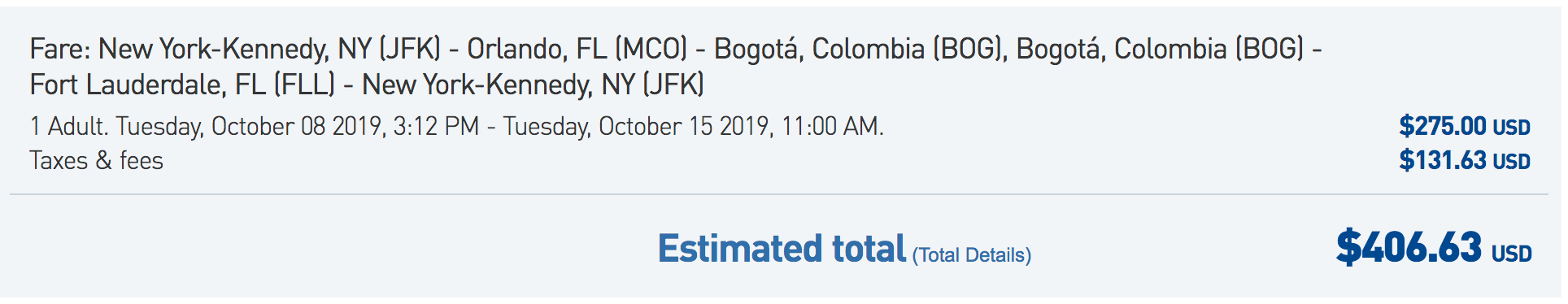This screenshot has width=1568, height=304.
Task: Click the Estimated total heading
Action: coord(782,248)
